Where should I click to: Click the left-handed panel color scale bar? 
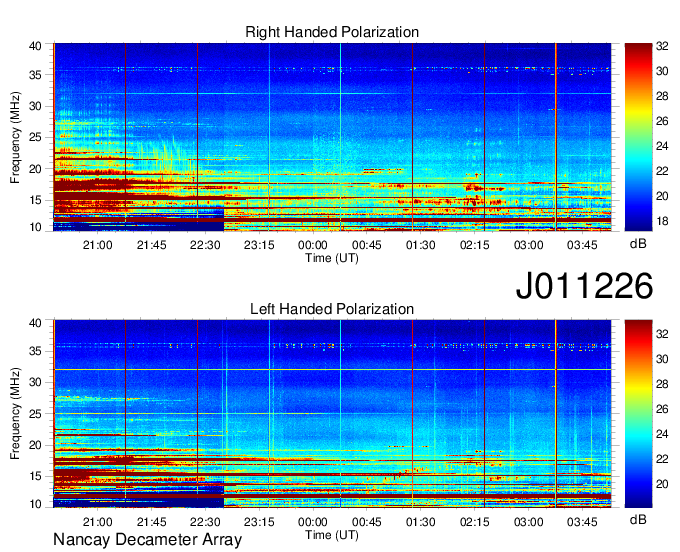click(x=638, y=414)
